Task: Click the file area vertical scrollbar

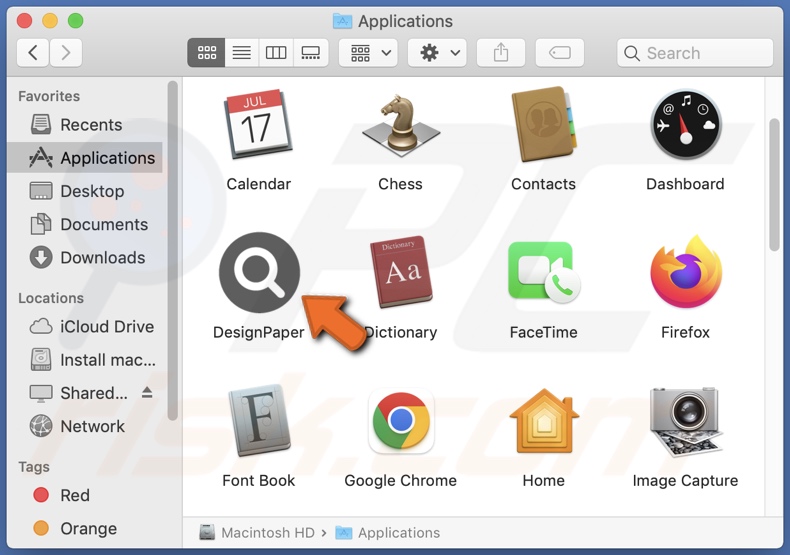Action: tap(774, 184)
